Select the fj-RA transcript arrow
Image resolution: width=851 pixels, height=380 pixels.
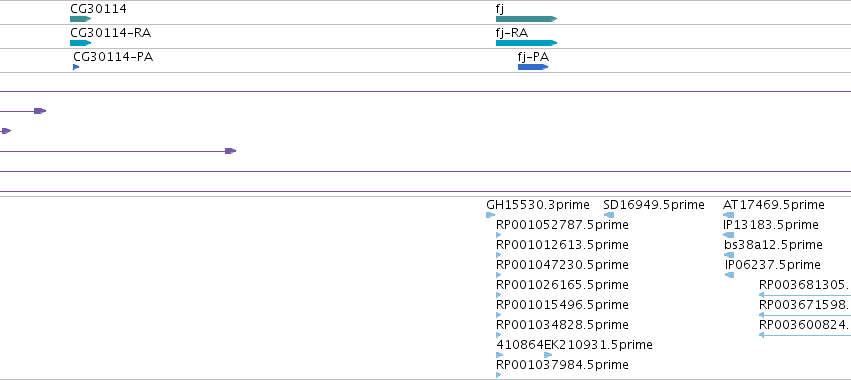point(526,43)
